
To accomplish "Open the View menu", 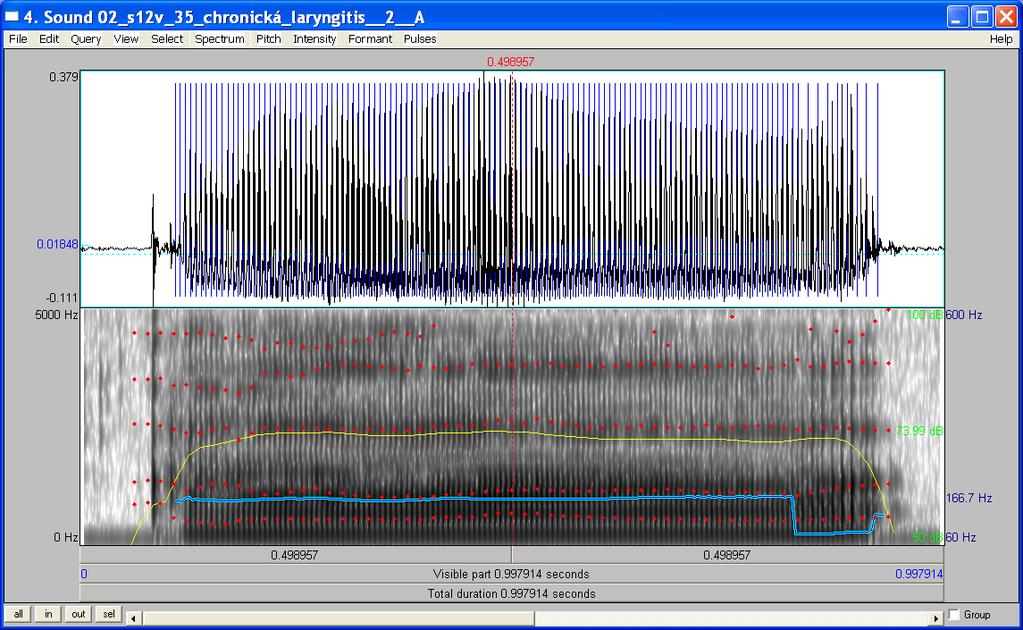I will click(126, 39).
